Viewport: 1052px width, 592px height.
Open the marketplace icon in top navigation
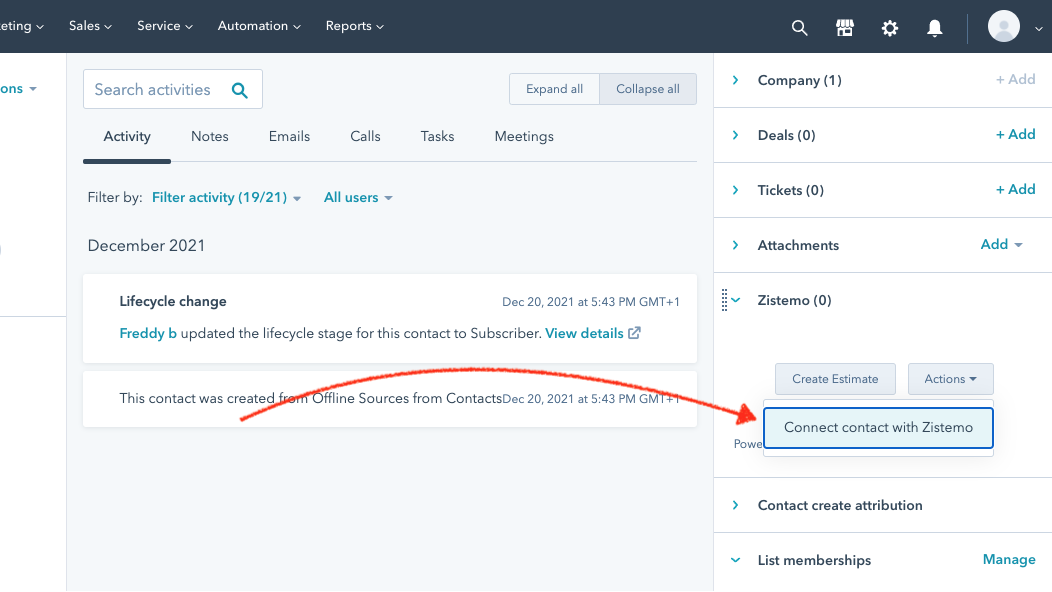[845, 28]
